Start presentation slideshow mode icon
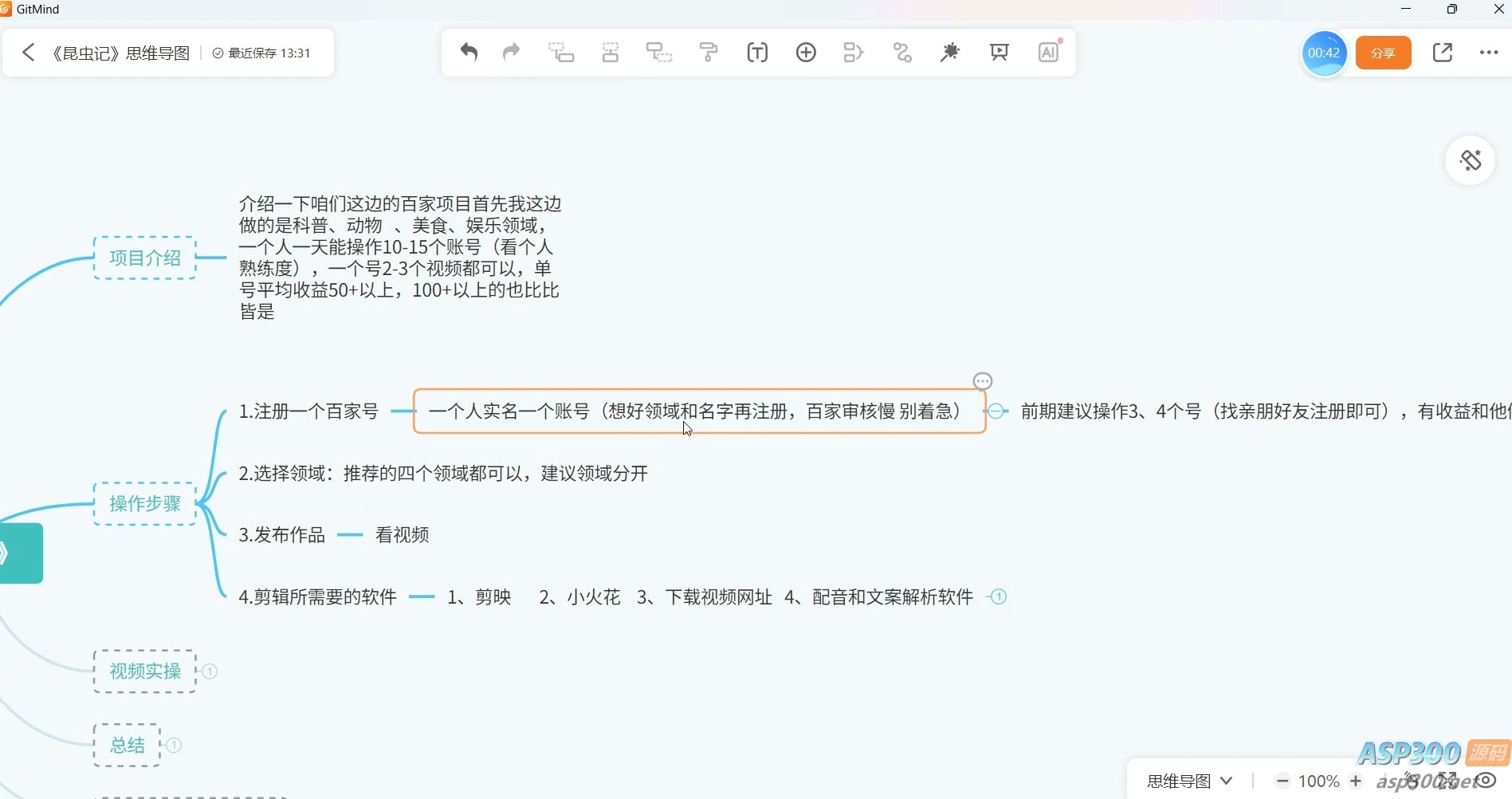The width and height of the screenshot is (1512, 799). pos(999,53)
